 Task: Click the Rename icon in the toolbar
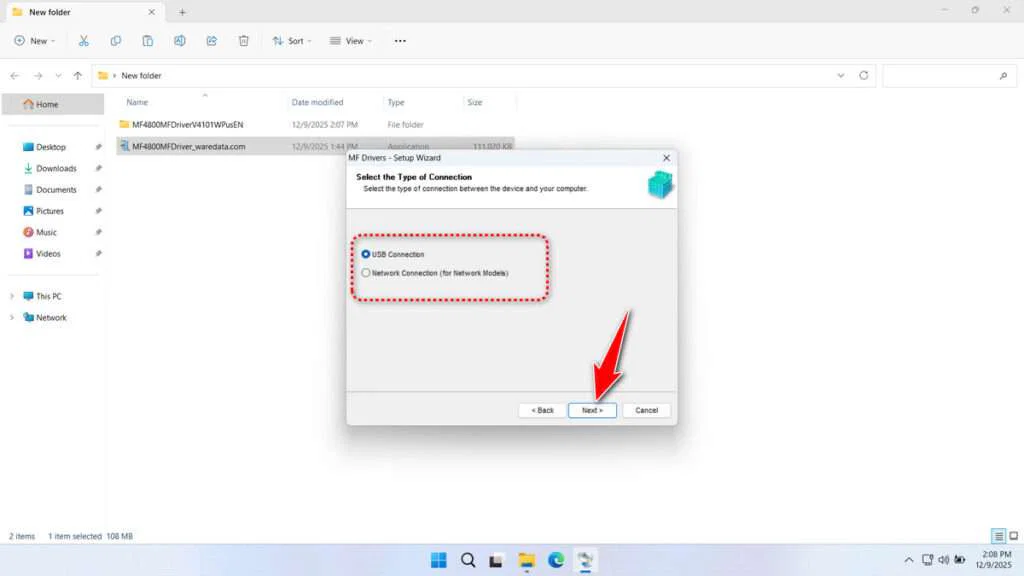(x=180, y=40)
